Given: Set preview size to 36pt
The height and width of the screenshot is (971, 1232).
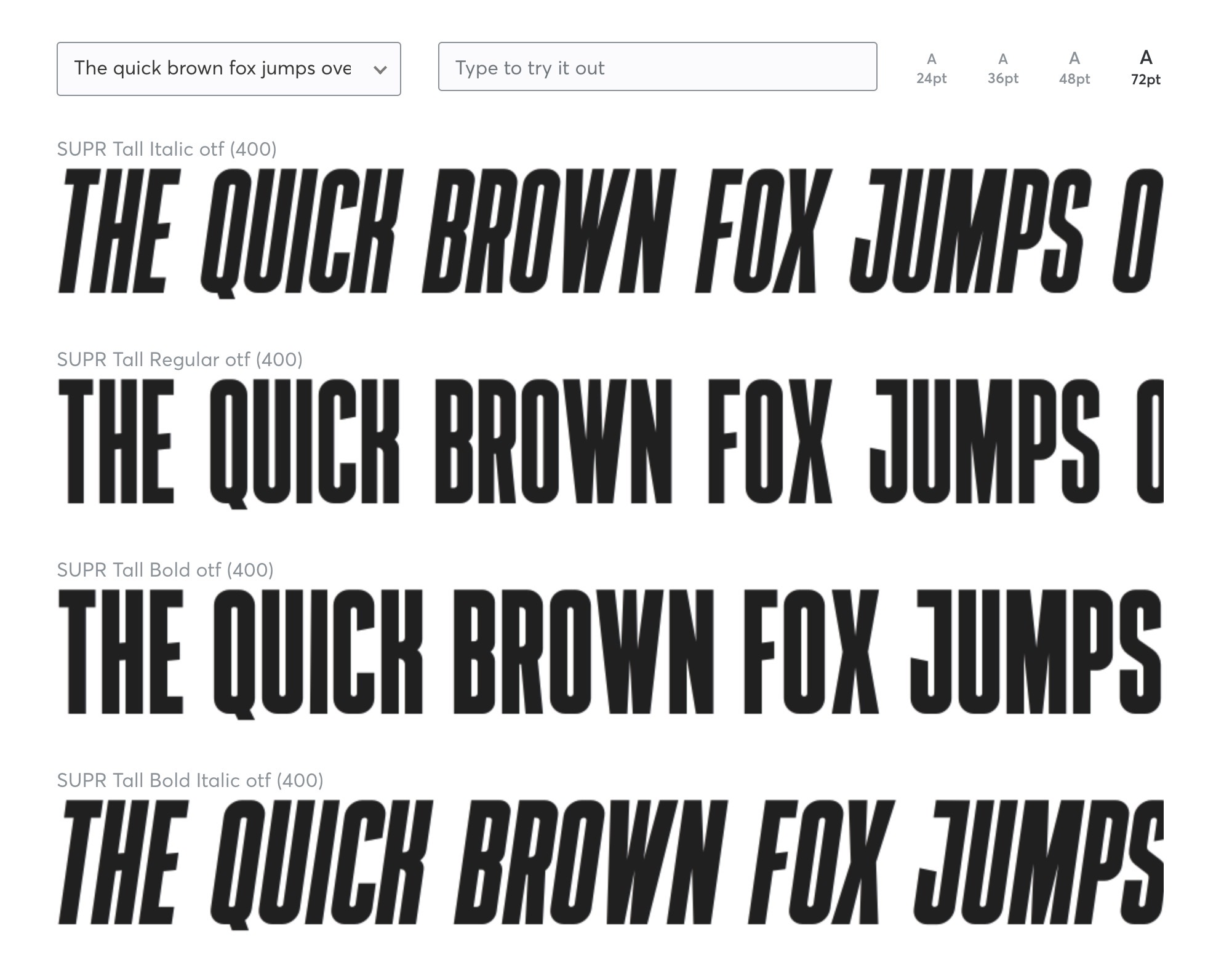Looking at the screenshot, I should (1002, 68).
